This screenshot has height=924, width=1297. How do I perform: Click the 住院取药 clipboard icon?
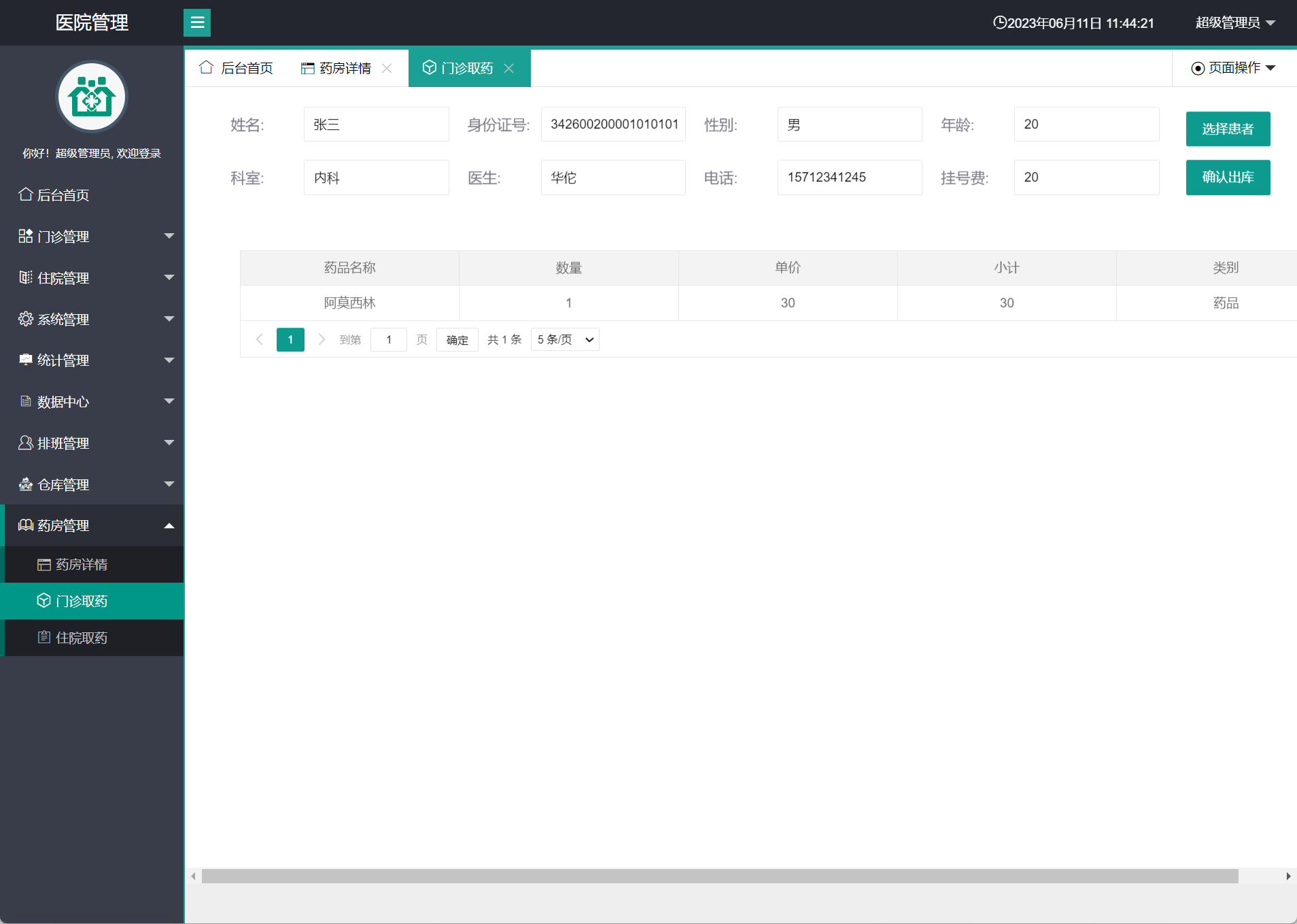coord(44,637)
